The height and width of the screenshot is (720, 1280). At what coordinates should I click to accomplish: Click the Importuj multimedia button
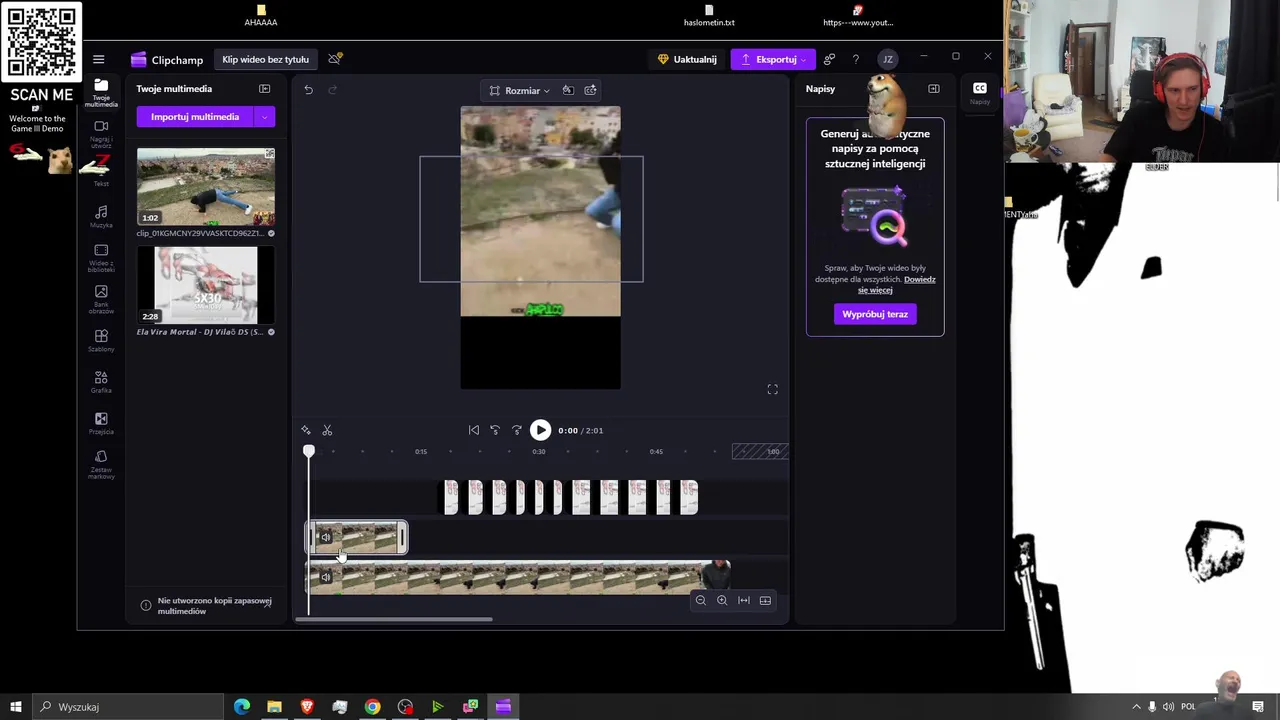[x=195, y=117]
